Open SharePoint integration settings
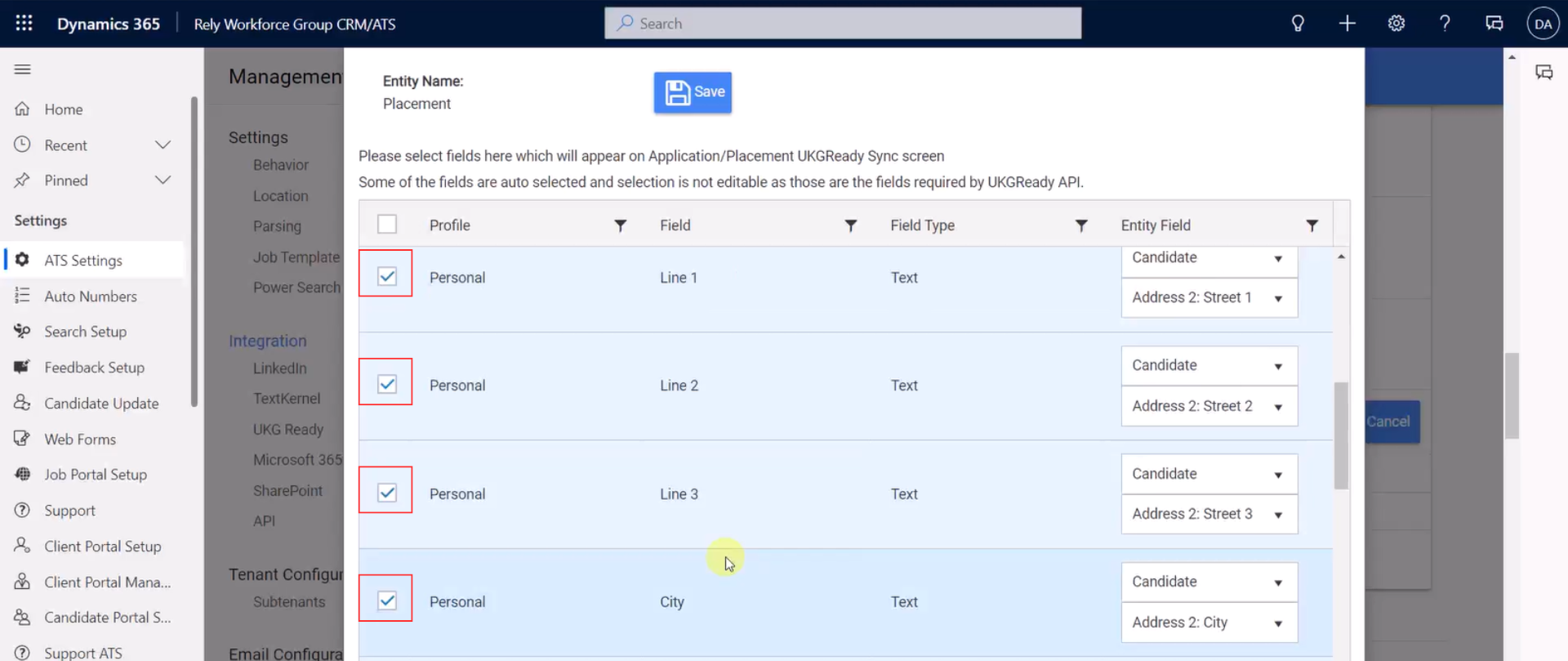This screenshot has width=1568, height=661. (287, 490)
